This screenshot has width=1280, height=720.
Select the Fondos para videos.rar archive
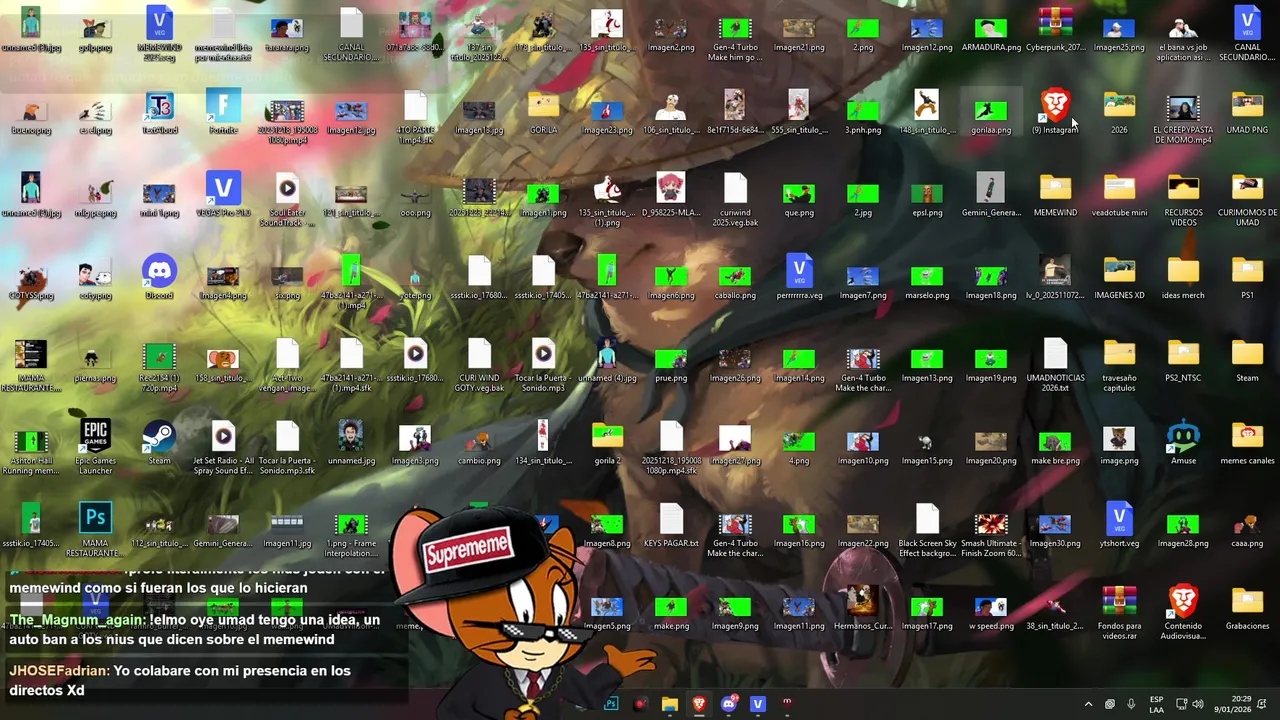pyautogui.click(x=1119, y=613)
